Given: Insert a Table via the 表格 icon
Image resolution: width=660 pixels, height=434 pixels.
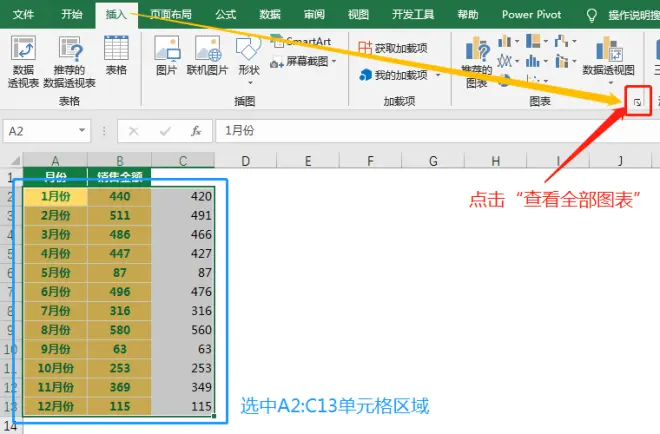Looking at the screenshot, I should coord(116,55).
